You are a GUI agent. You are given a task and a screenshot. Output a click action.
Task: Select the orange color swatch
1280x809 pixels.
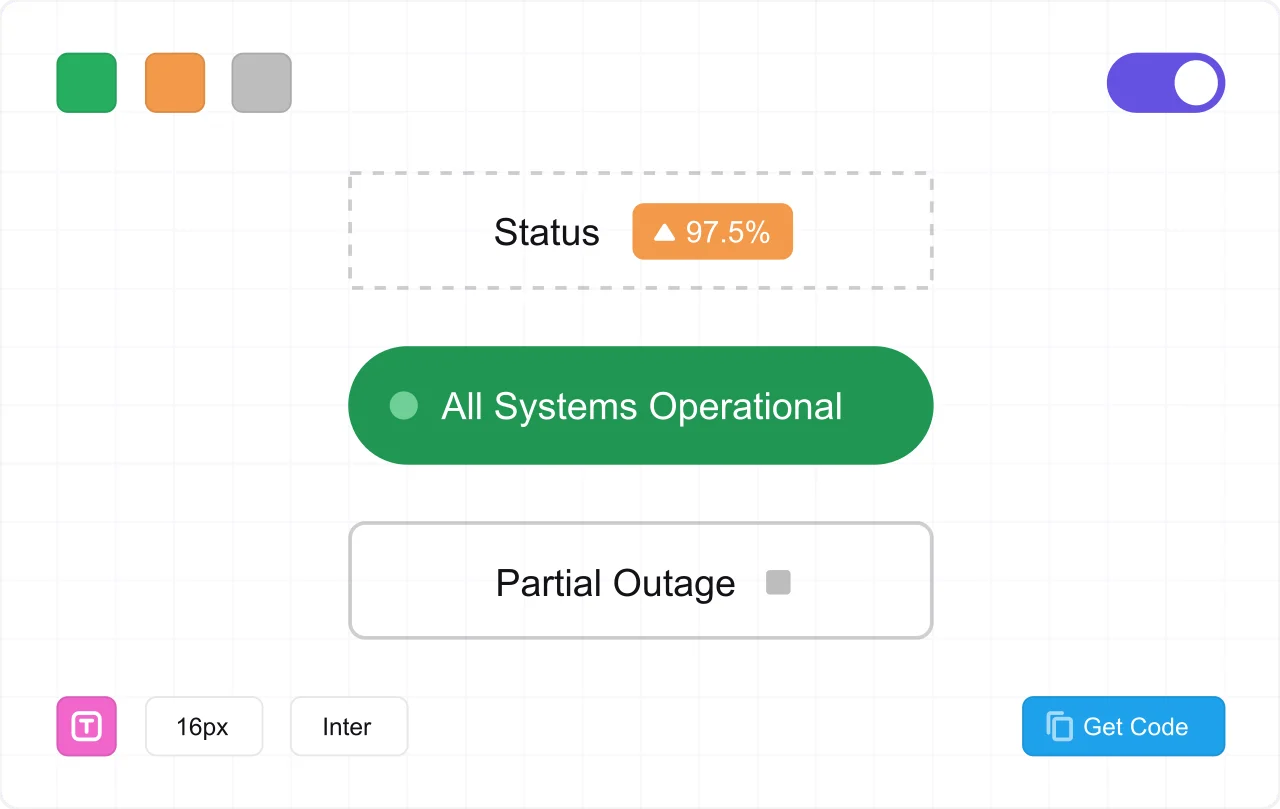pos(175,83)
